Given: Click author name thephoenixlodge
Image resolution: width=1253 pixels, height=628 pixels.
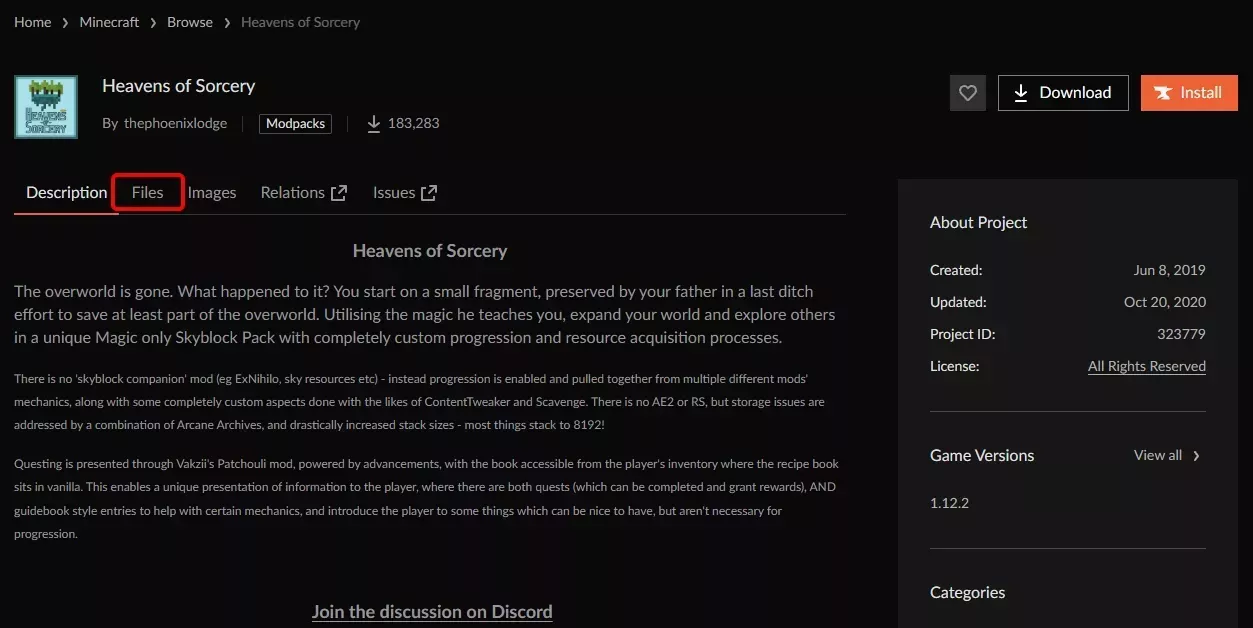Looking at the screenshot, I should (x=175, y=123).
